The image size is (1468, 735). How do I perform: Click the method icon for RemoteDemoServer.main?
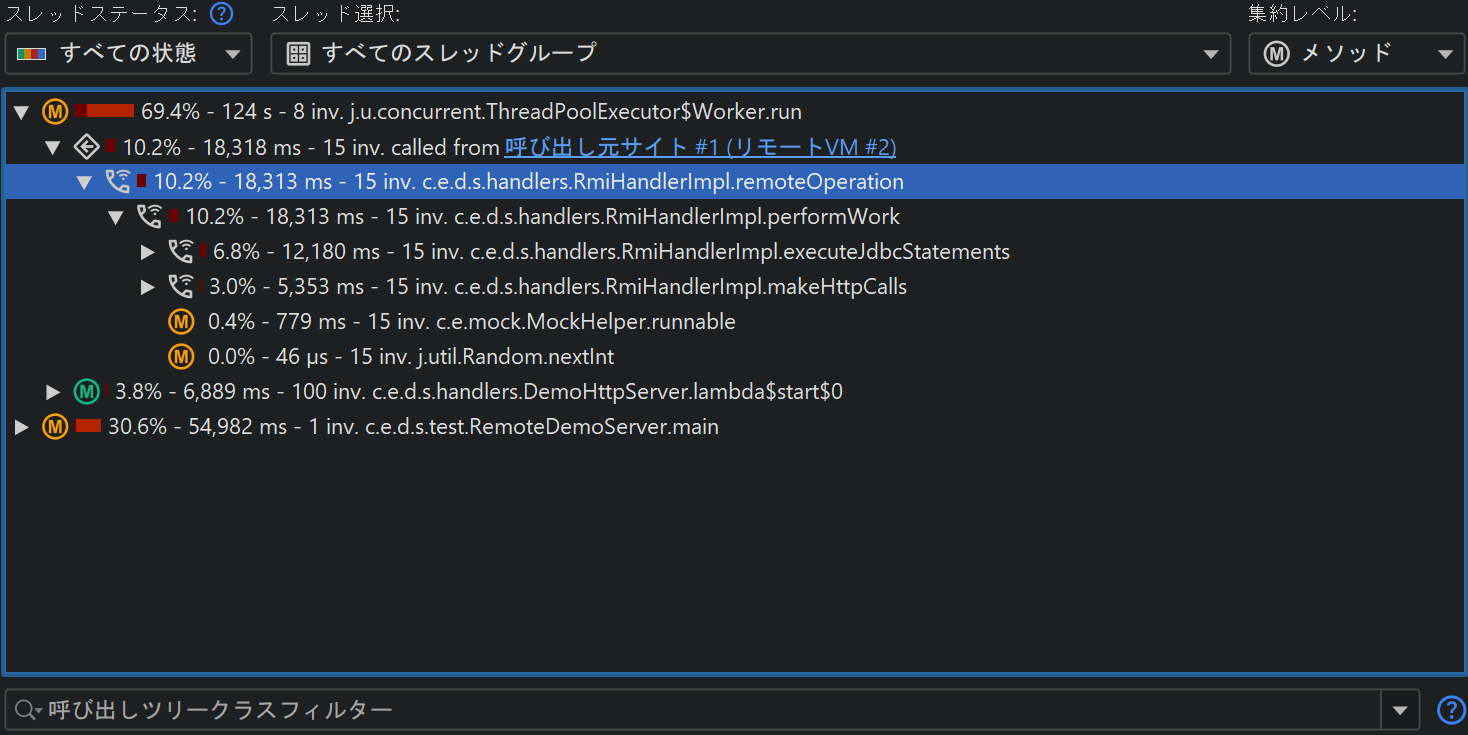point(55,427)
